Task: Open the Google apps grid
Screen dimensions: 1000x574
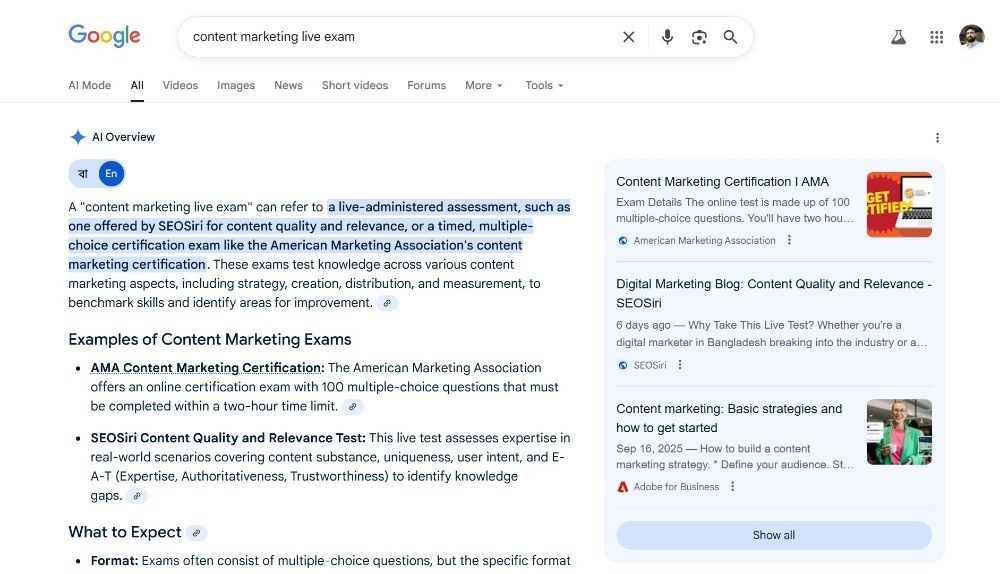Action: 936,37
